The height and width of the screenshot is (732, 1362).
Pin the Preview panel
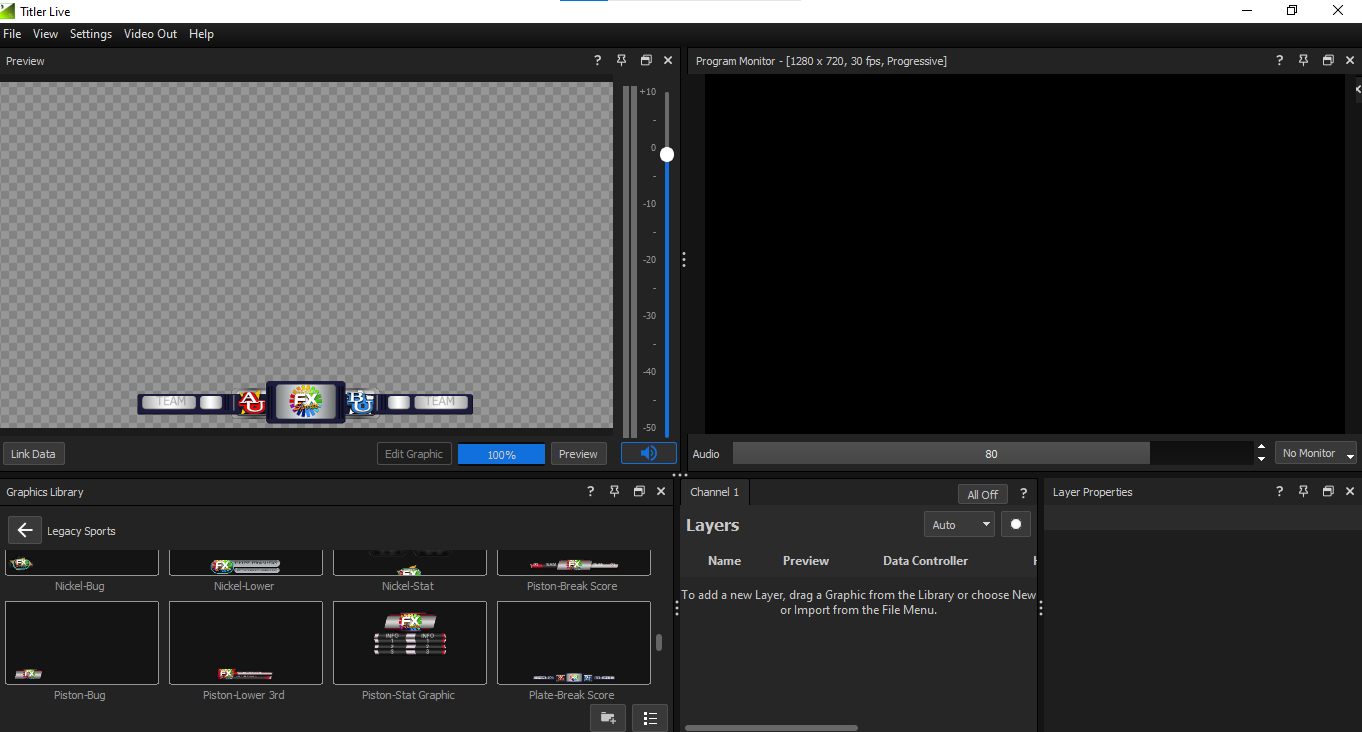coord(621,61)
